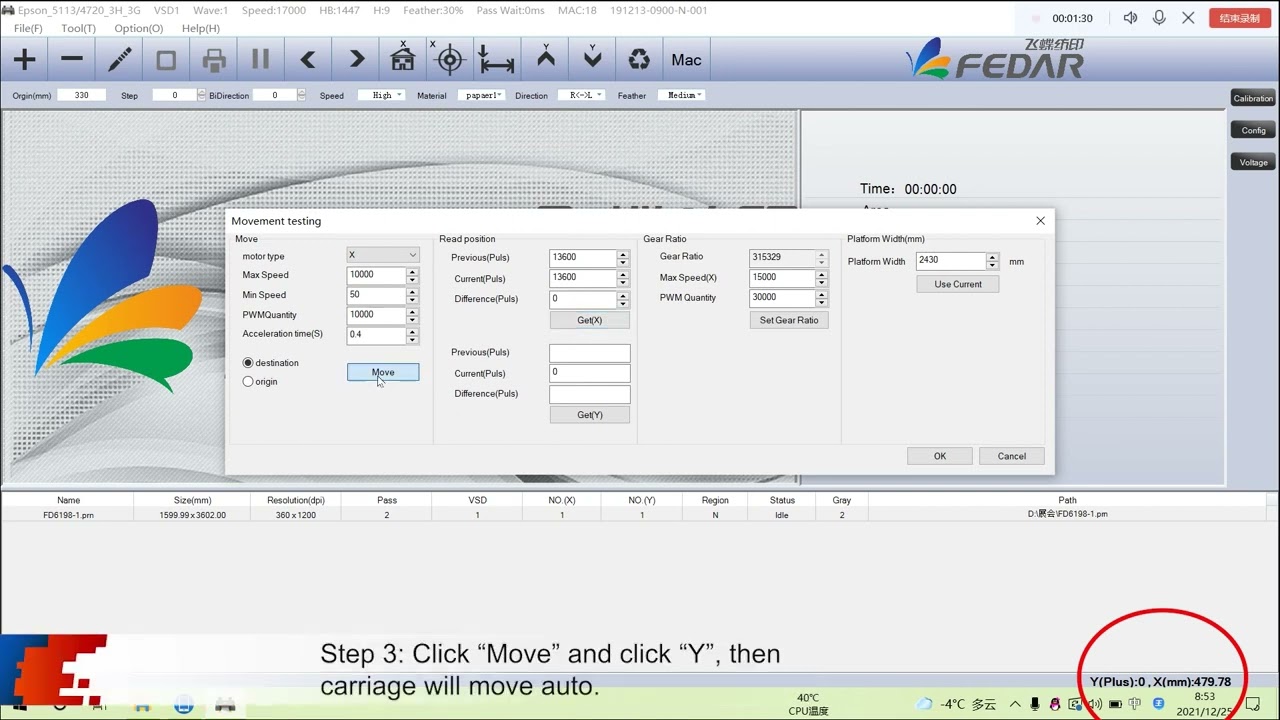Click the plus add job toolbar icon
1280x720 pixels.
point(24,60)
